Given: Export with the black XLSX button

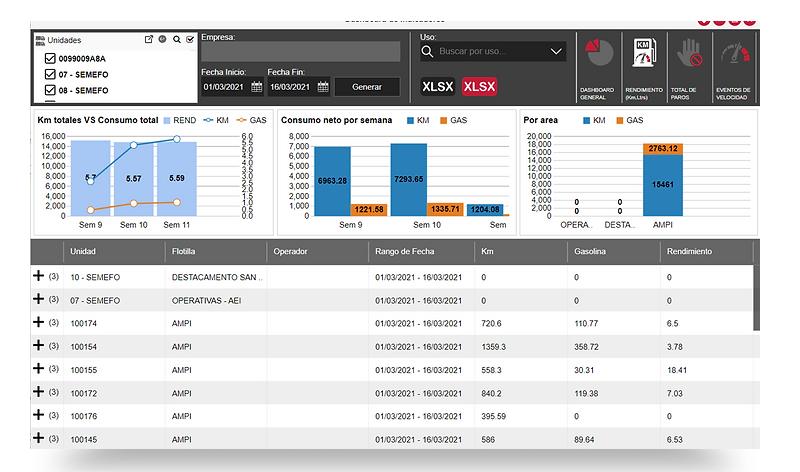Looking at the screenshot, I should (437, 87).
